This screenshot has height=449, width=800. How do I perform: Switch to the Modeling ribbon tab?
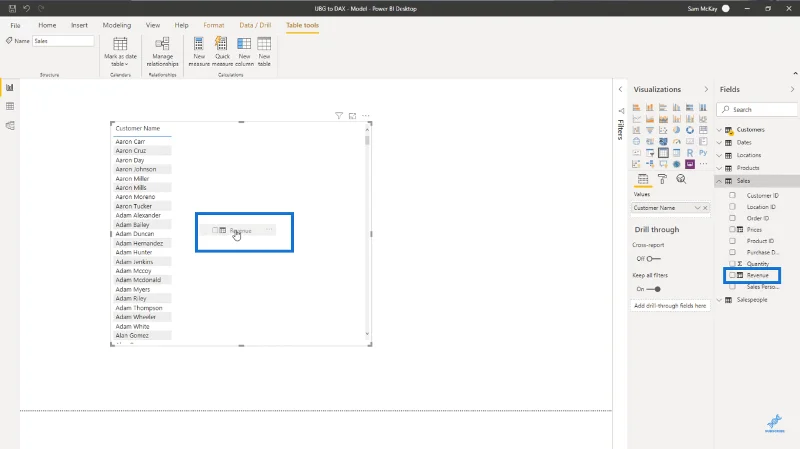click(117, 25)
